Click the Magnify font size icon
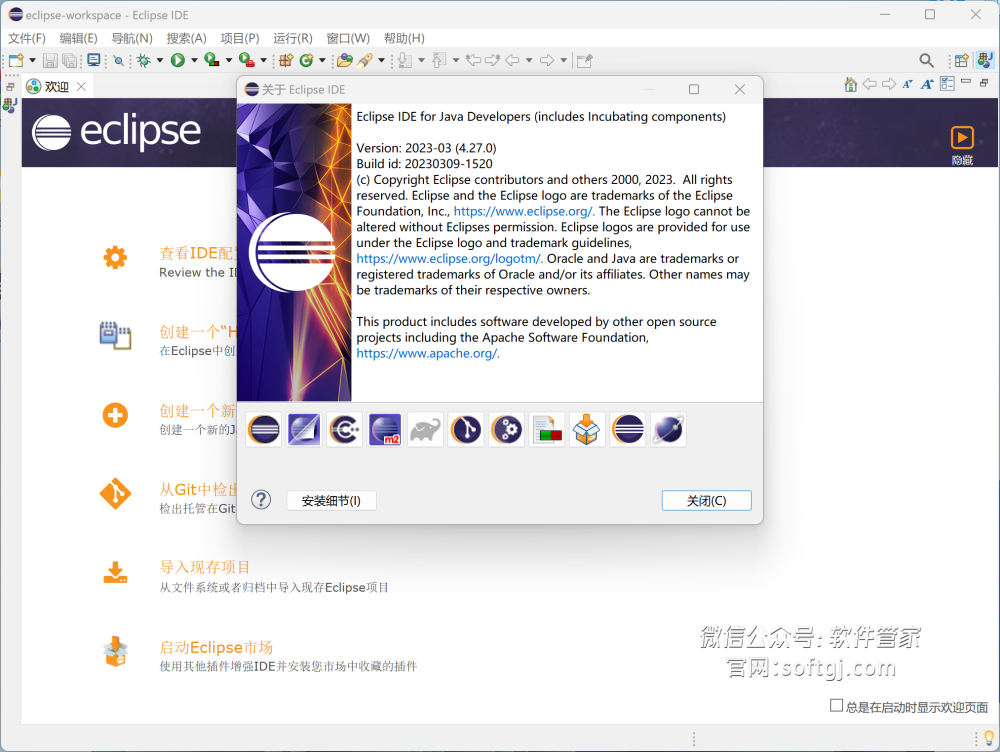Screen dimensions: 1000x752 [927, 84]
